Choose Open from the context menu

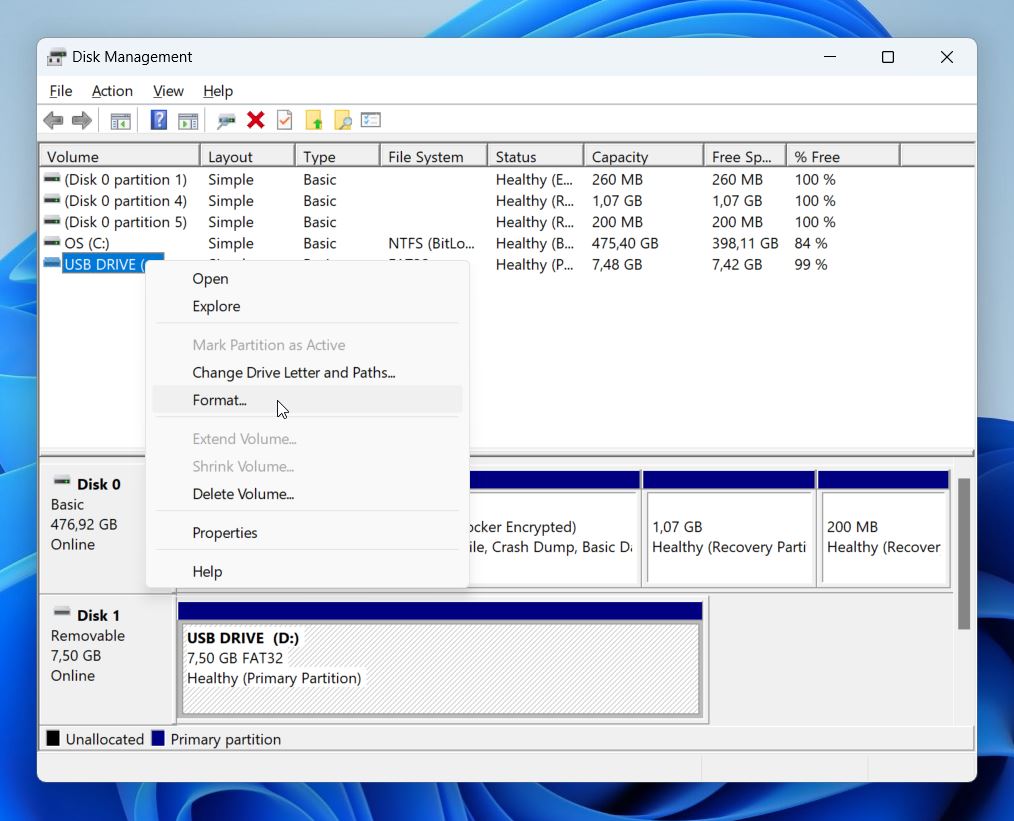307,279
